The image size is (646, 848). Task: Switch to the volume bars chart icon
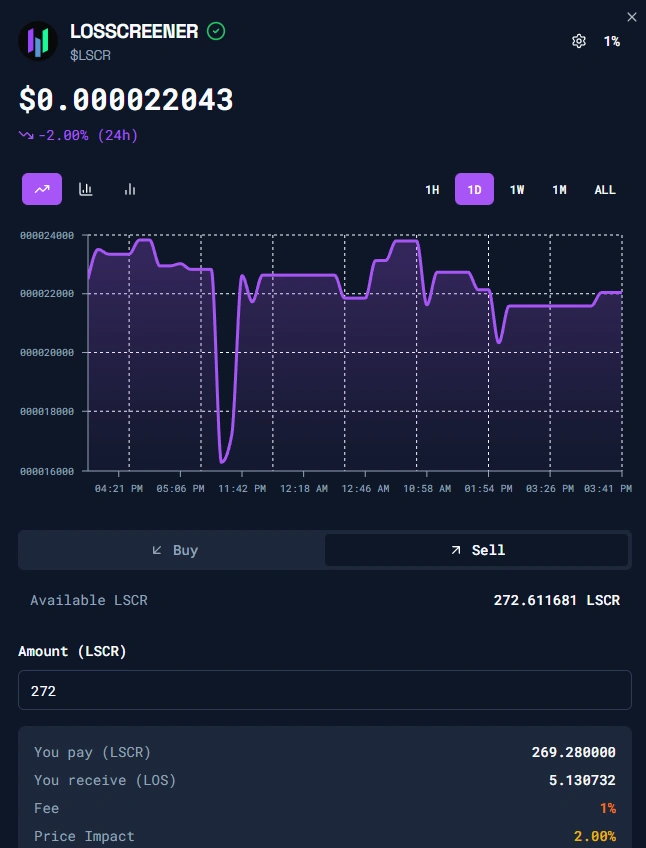point(130,189)
